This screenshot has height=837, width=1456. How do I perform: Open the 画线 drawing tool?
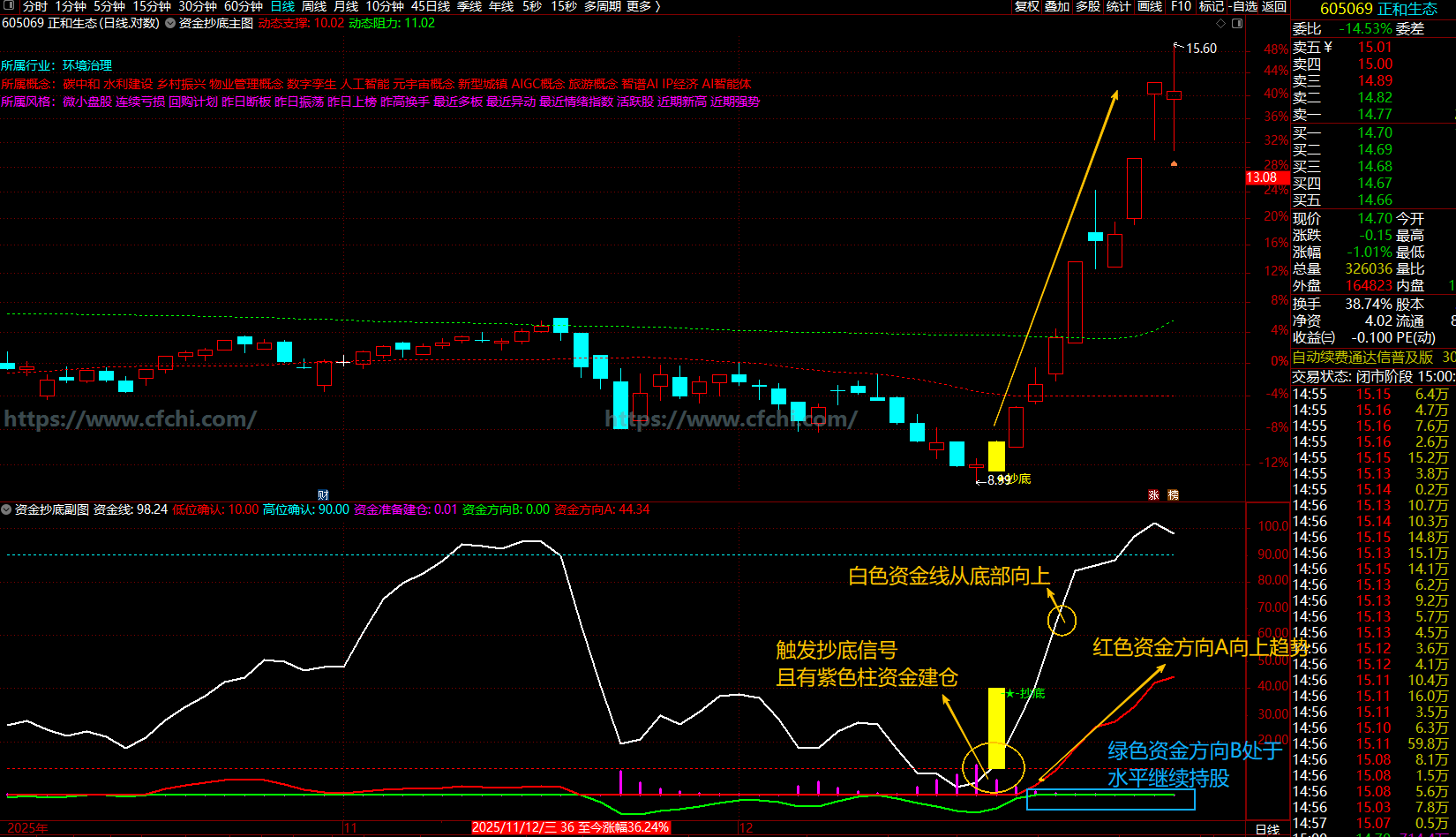click(x=1150, y=6)
